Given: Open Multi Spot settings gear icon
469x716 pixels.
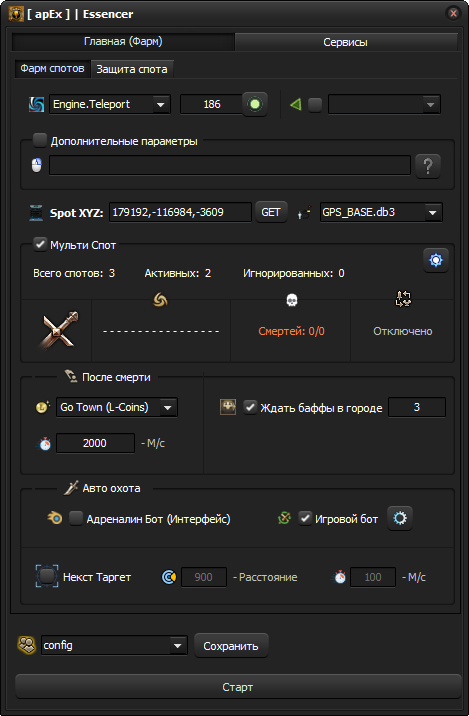Looking at the screenshot, I should point(436,260).
